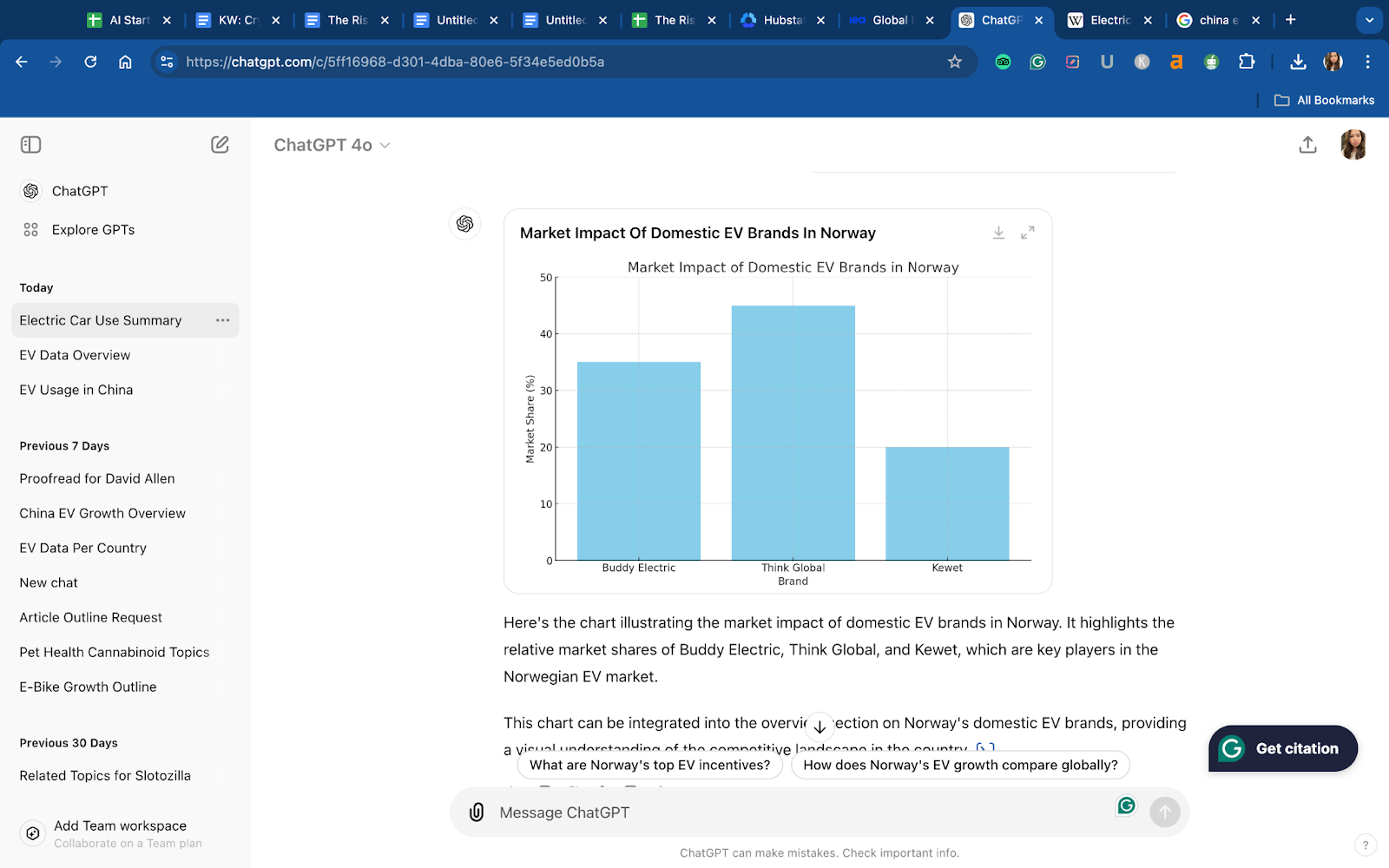Start a new chat with pencil icon
1389x868 pixels.
tap(220, 145)
